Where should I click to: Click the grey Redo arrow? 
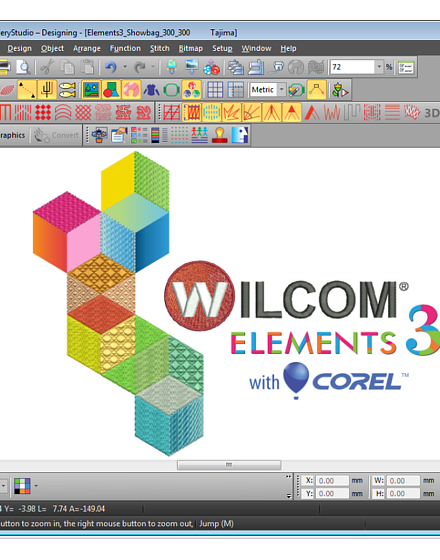coord(140,67)
